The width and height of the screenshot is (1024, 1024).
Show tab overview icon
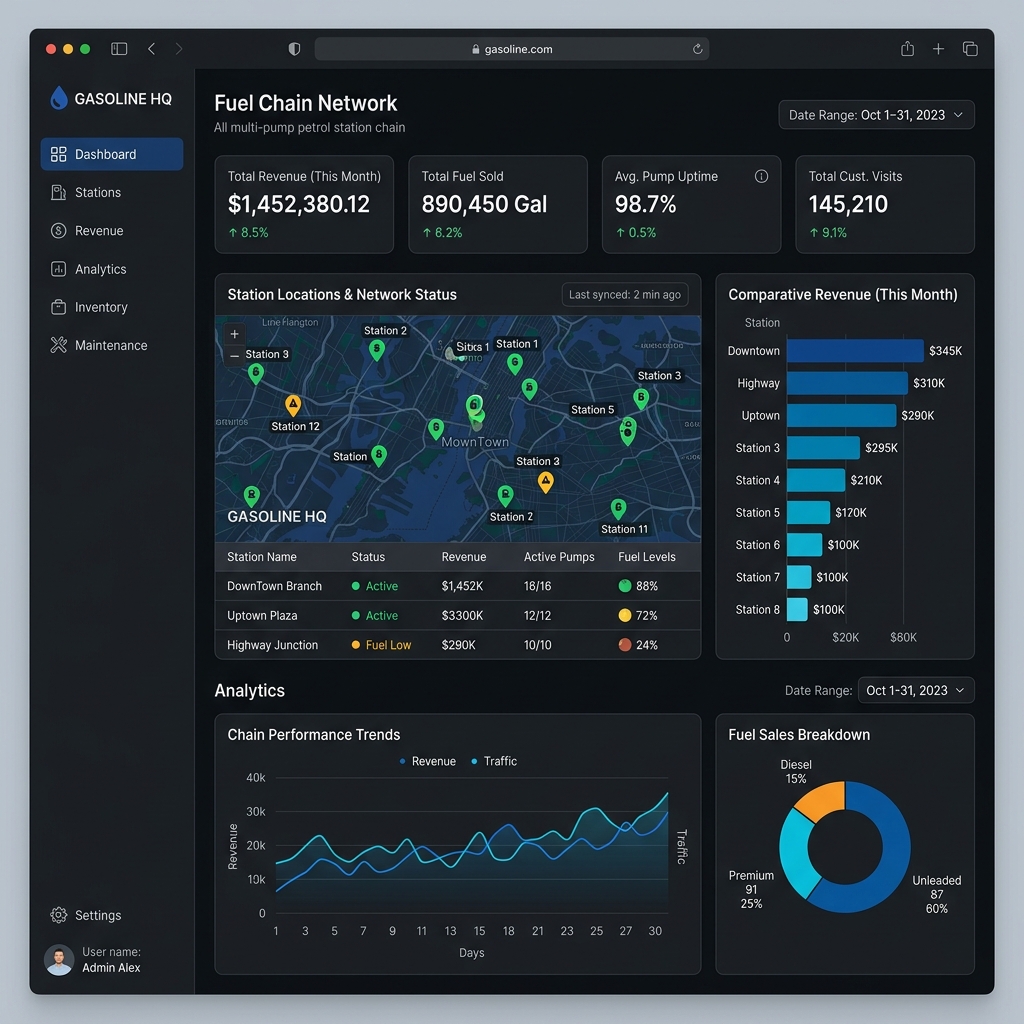tap(970, 49)
